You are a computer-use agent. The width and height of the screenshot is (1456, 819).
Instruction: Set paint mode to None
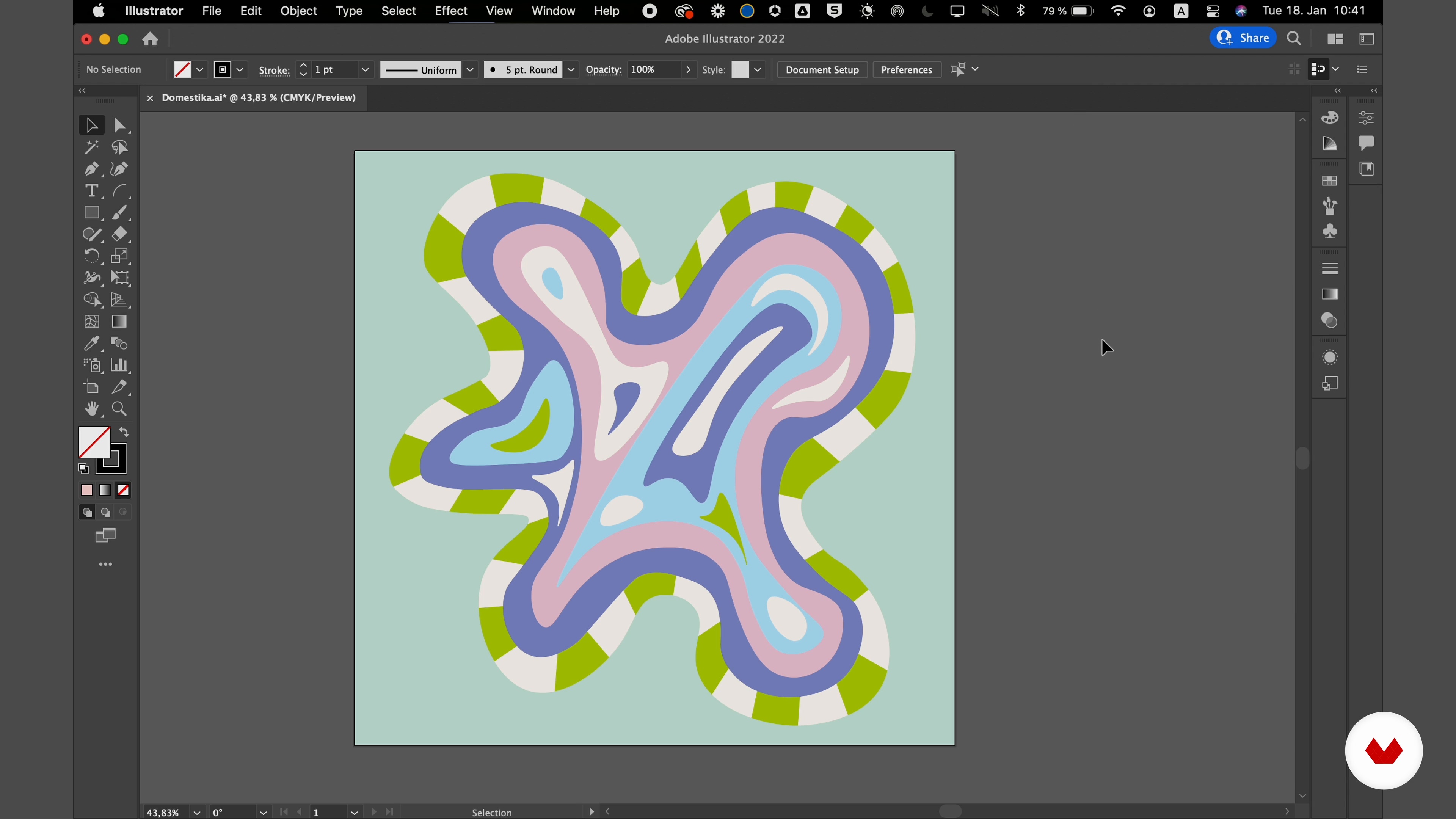123,490
